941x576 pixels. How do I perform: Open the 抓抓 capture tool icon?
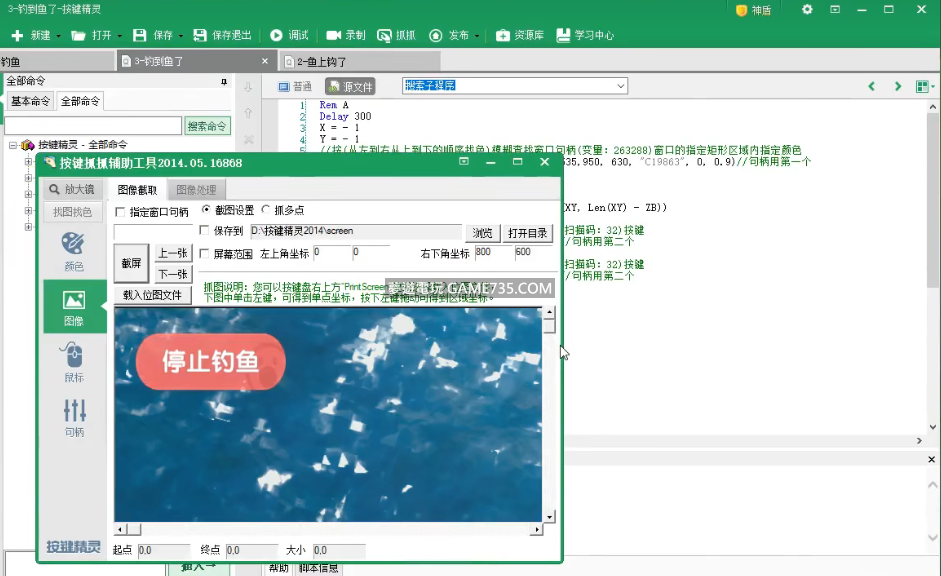click(x=384, y=35)
